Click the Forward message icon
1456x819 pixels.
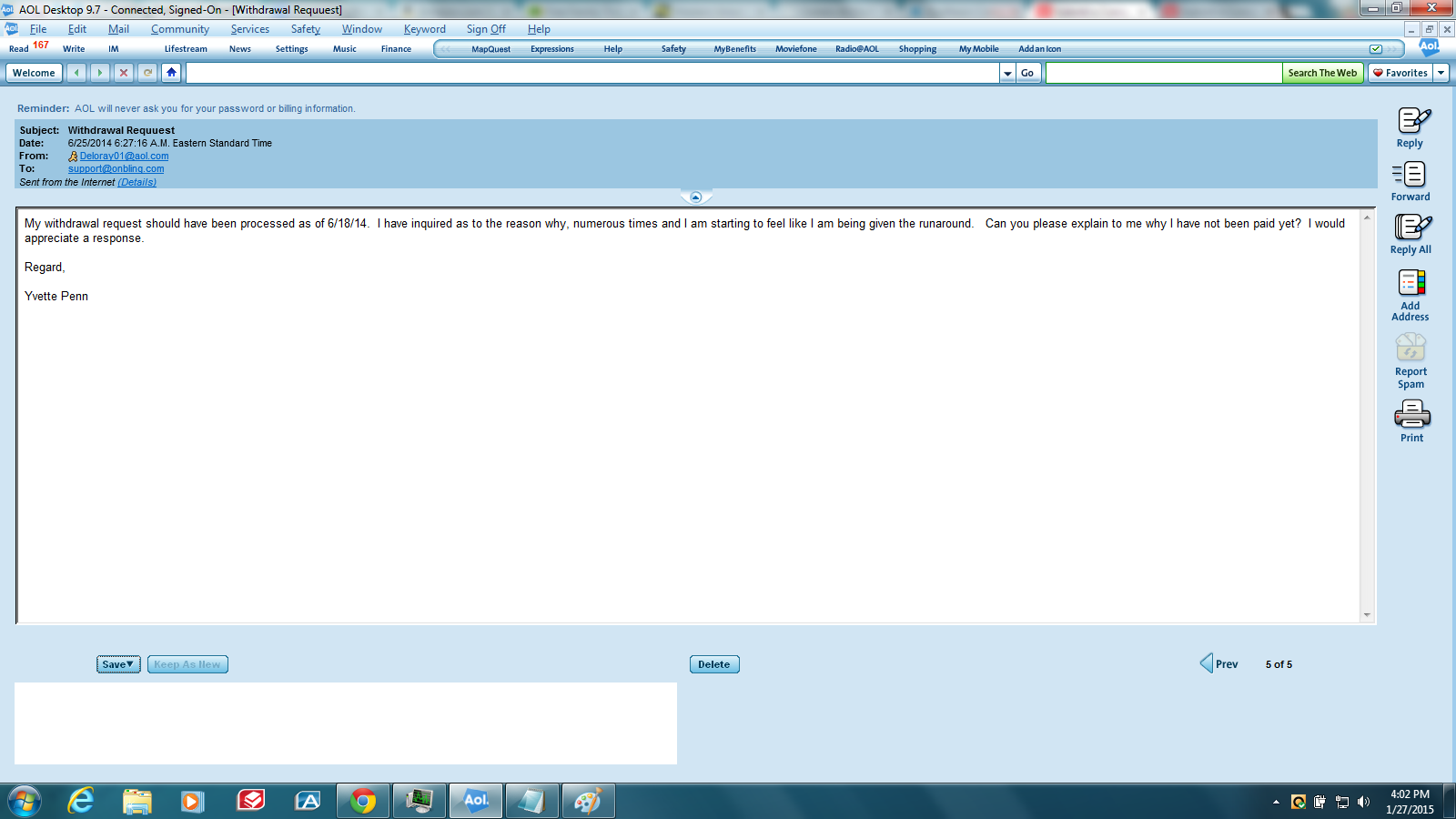pyautogui.click(x=1410, y=174)
